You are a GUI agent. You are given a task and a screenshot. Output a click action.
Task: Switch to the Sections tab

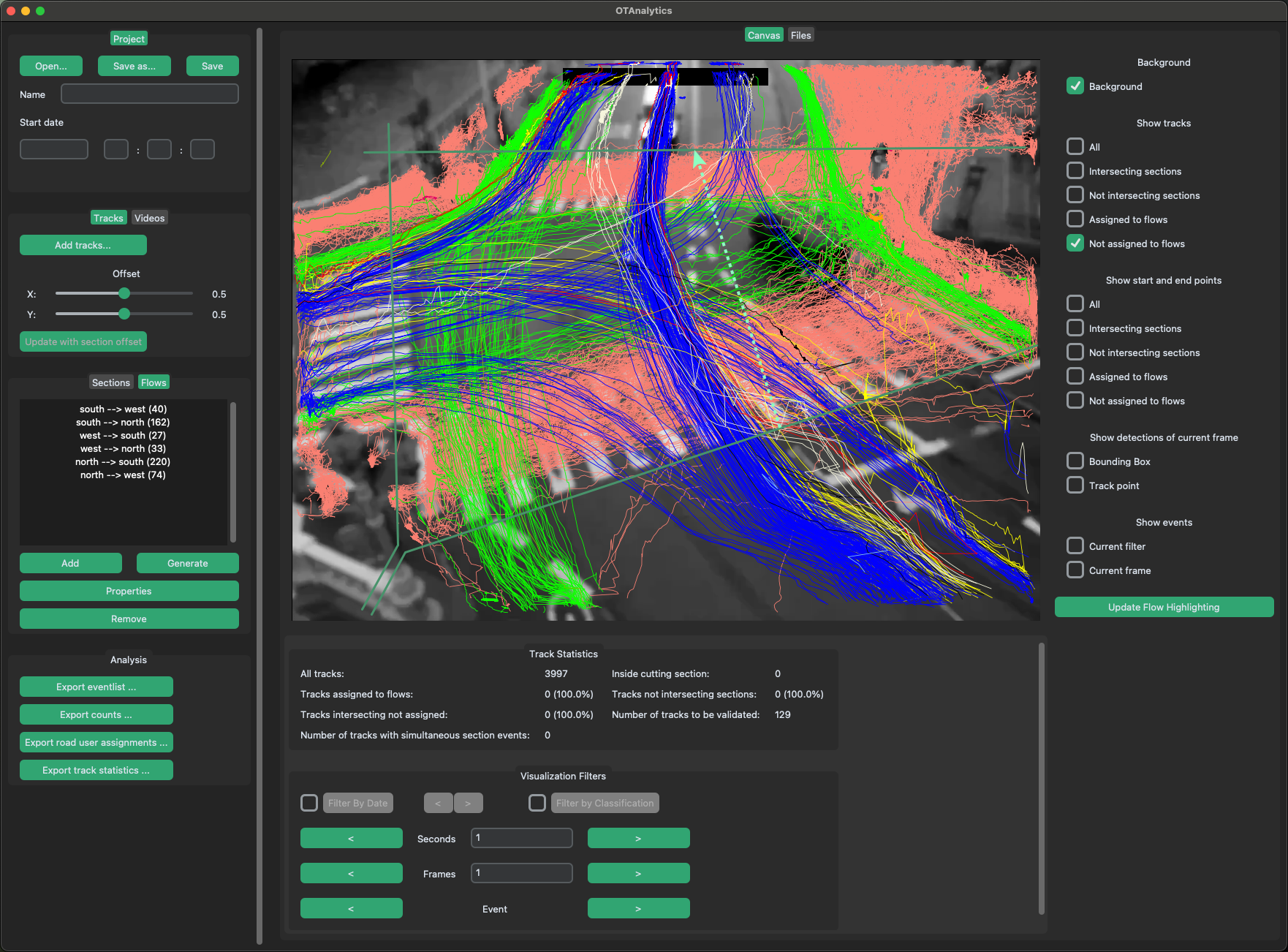(110, 382)
